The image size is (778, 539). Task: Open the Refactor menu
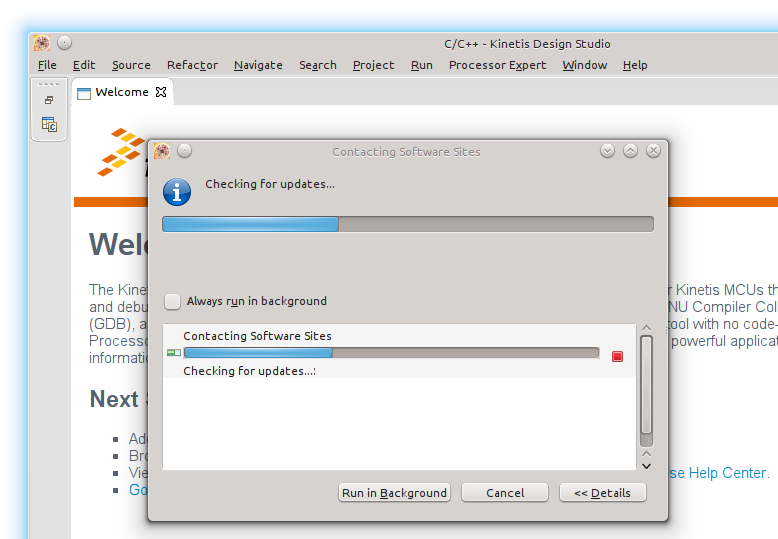click(x=192, y=65)
